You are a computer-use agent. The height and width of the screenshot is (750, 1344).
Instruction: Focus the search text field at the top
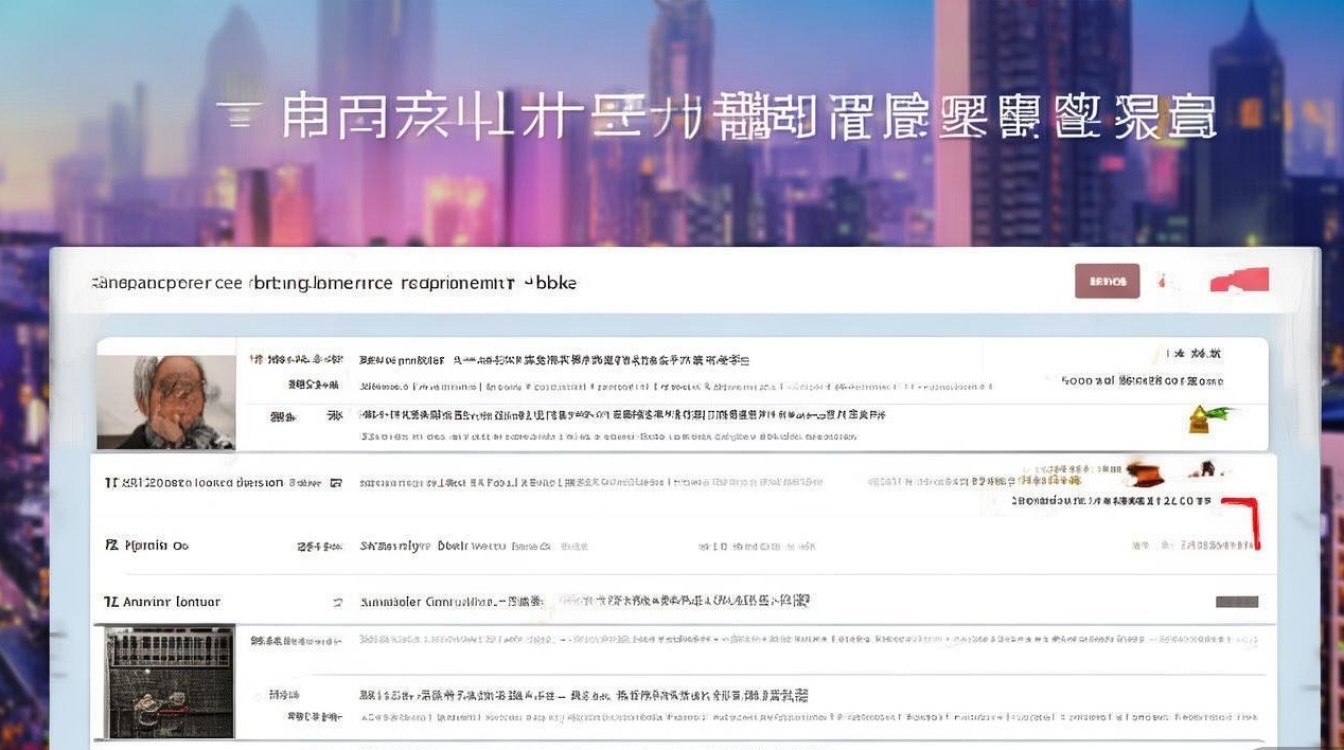560,283
